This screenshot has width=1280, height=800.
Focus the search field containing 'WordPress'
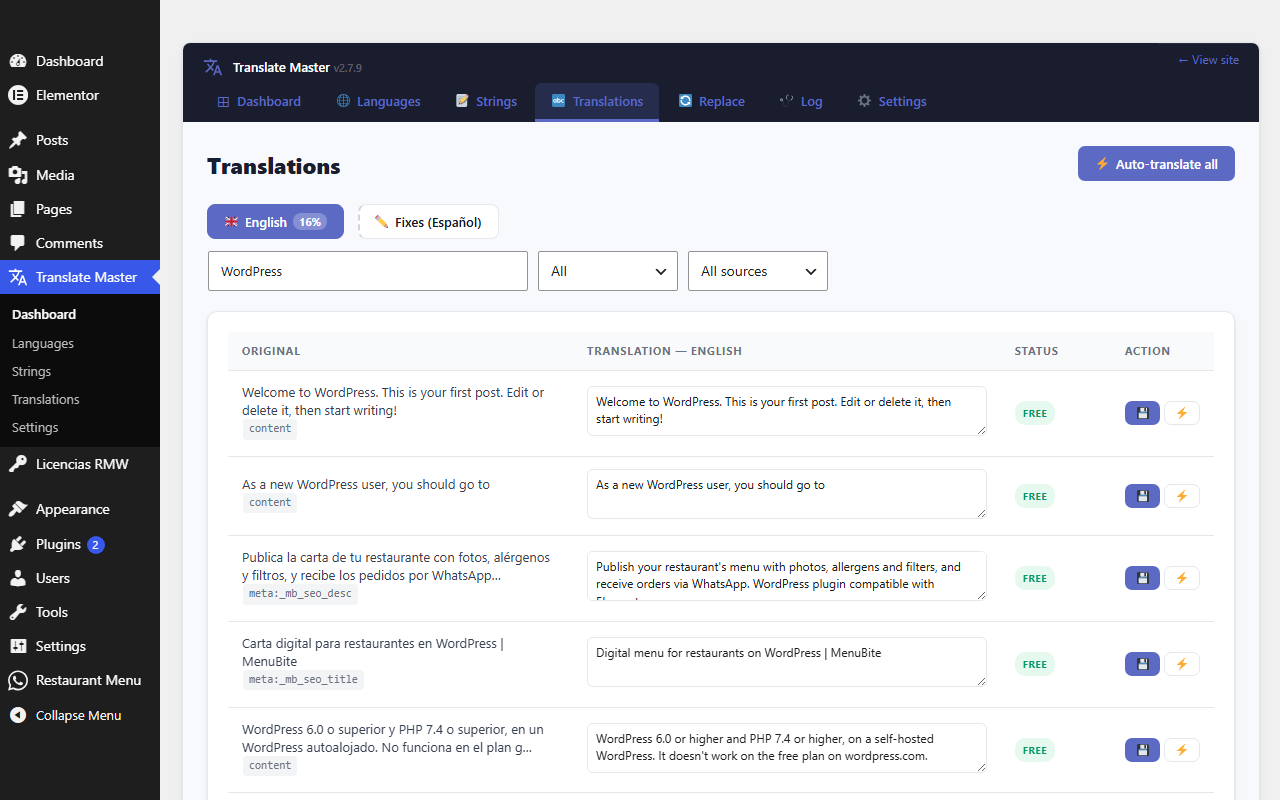[368, 271]
